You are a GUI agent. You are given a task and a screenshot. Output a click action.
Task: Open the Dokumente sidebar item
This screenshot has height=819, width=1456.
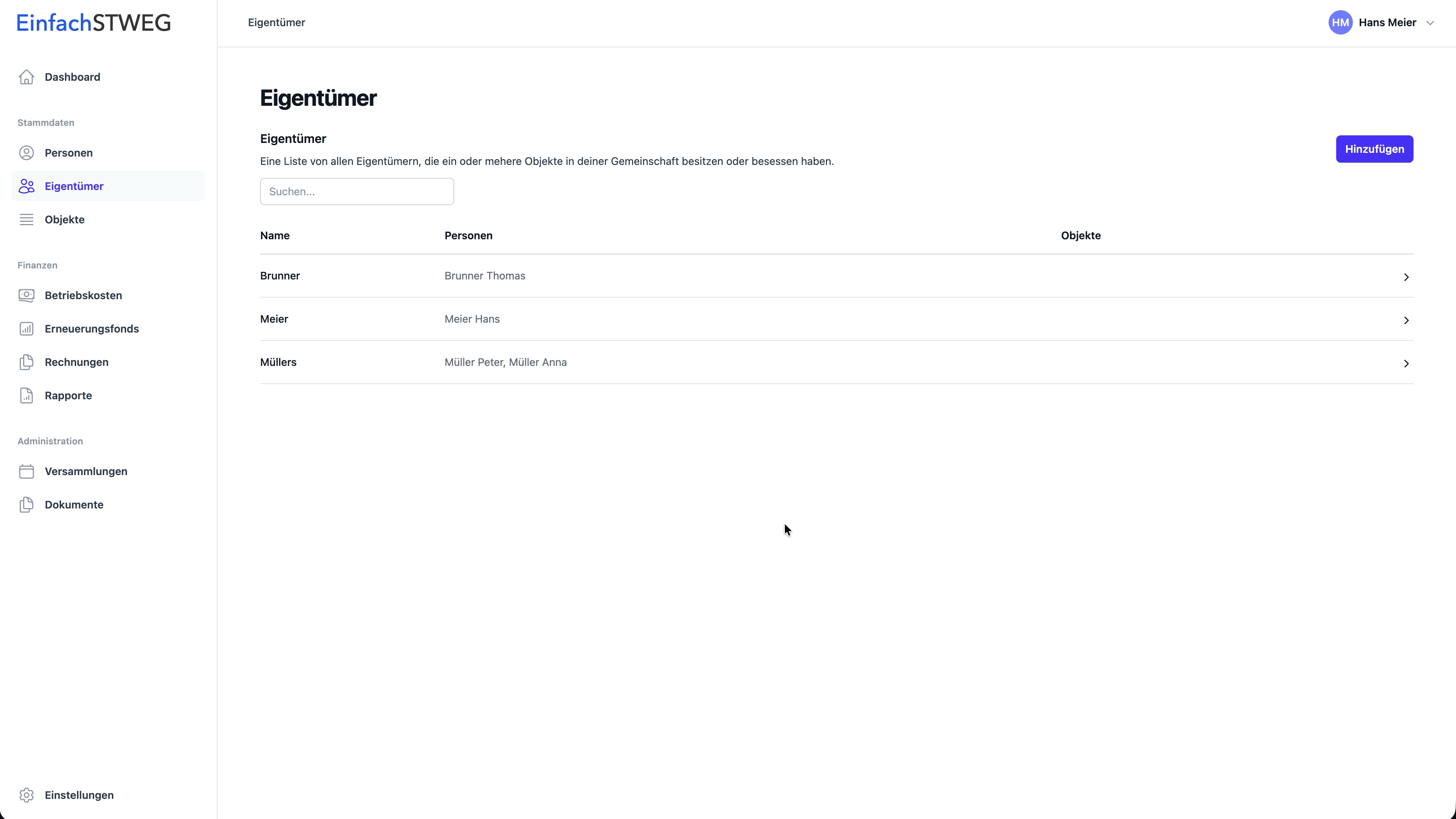pyautogui.click(x=74, y=504)
